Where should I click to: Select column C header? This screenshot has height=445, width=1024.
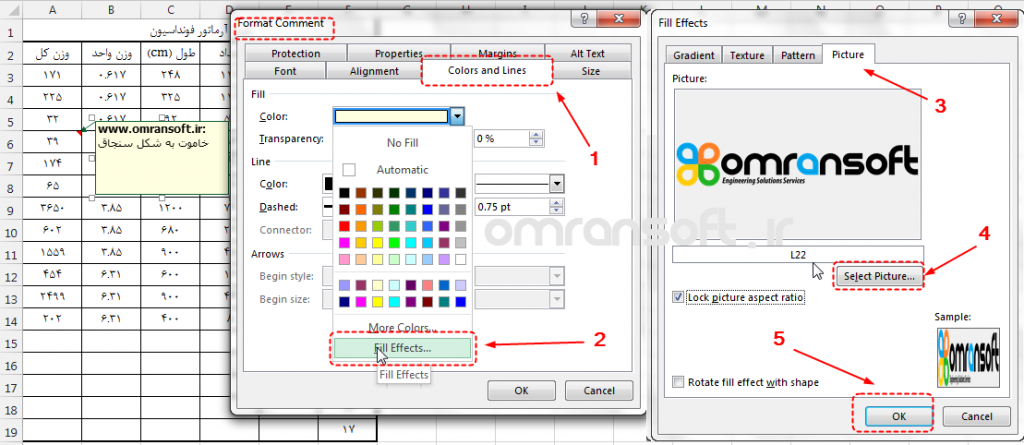(x=170, y=10)
